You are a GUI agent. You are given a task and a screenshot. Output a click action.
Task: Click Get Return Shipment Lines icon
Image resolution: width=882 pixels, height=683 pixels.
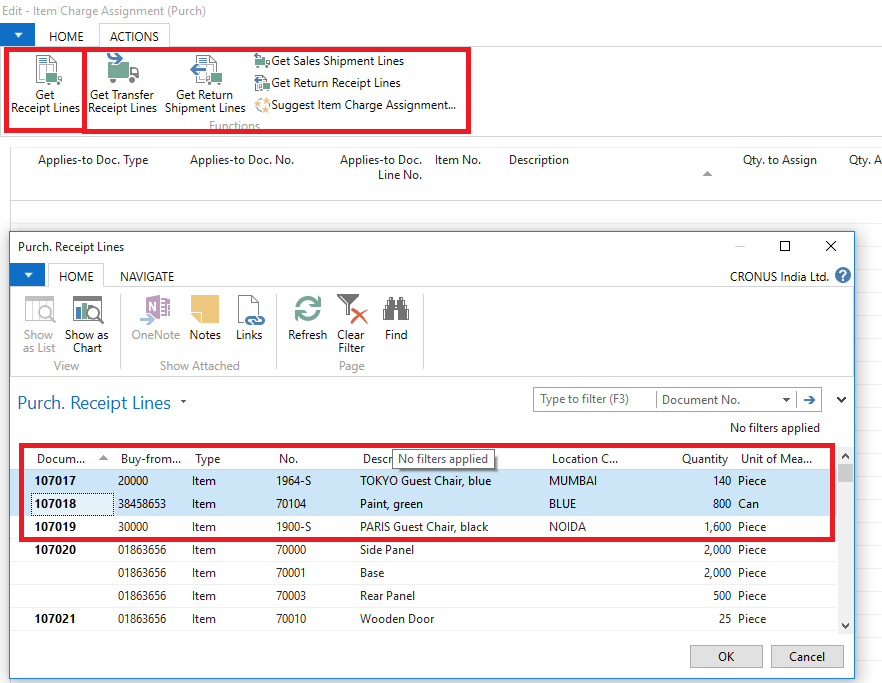tap(205, 70)
